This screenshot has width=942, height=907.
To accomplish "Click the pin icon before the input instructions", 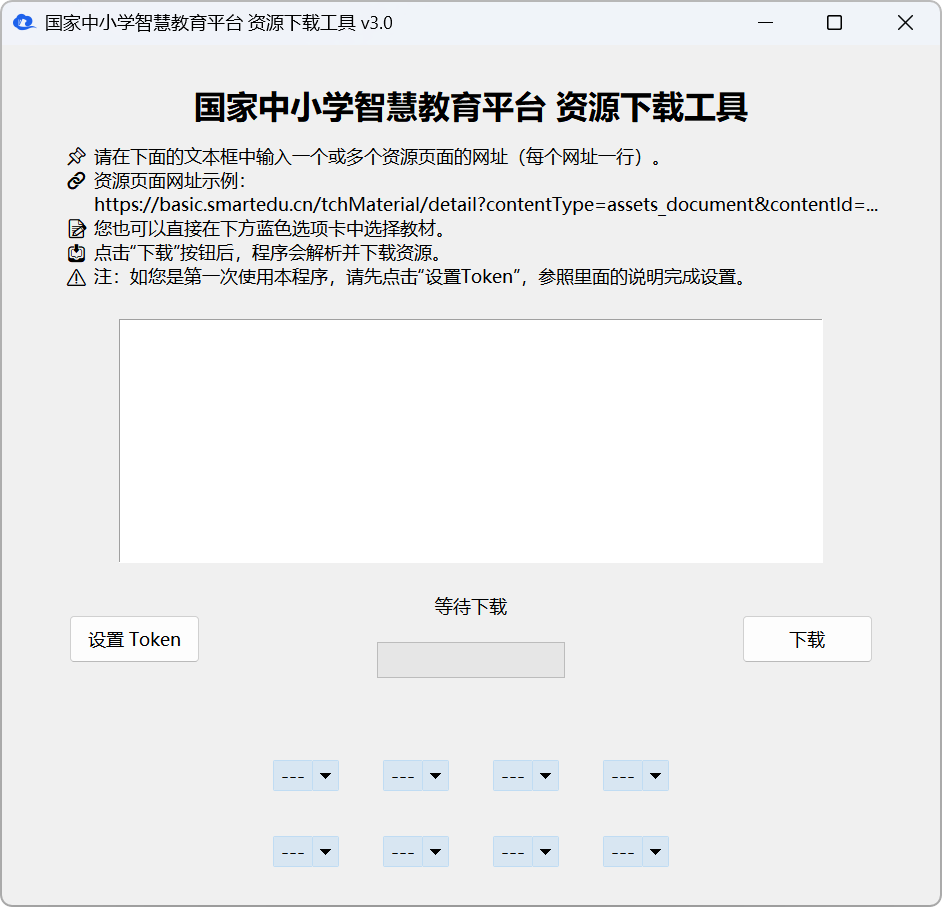I will point(76,156).
